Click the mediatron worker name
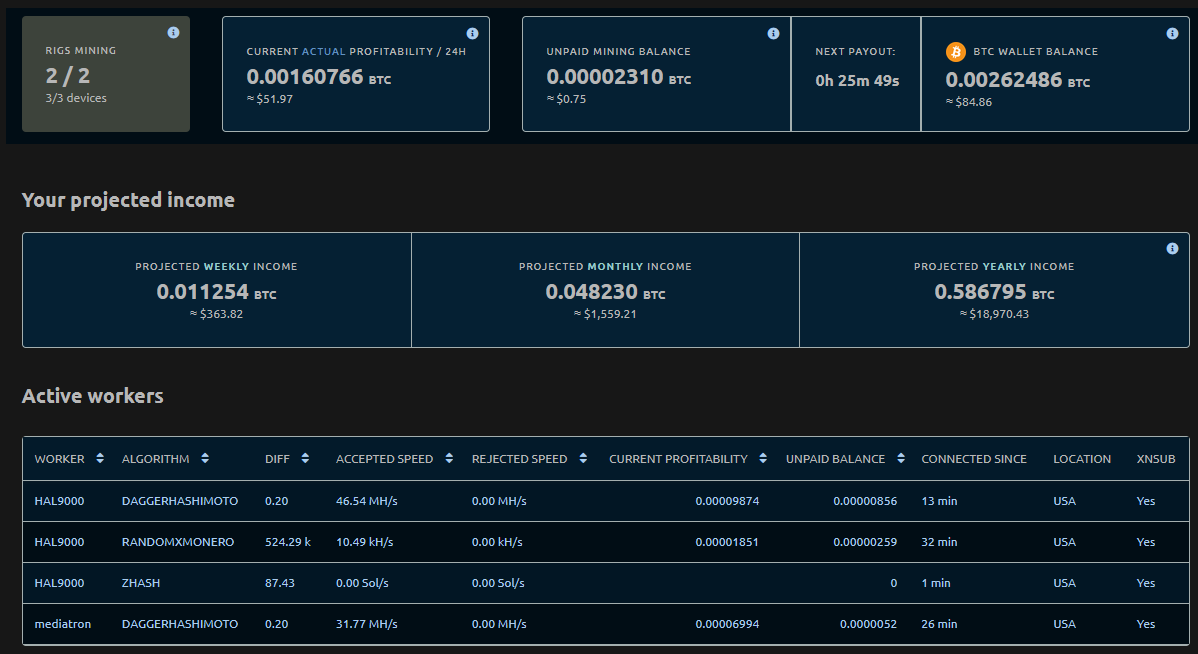1198x654 pixels. [63, 624]
